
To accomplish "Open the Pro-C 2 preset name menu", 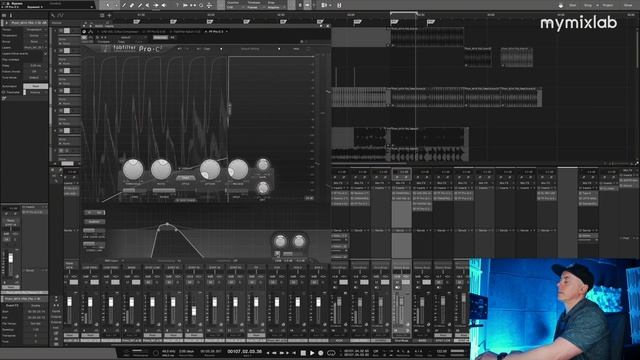I will [250, 49].
